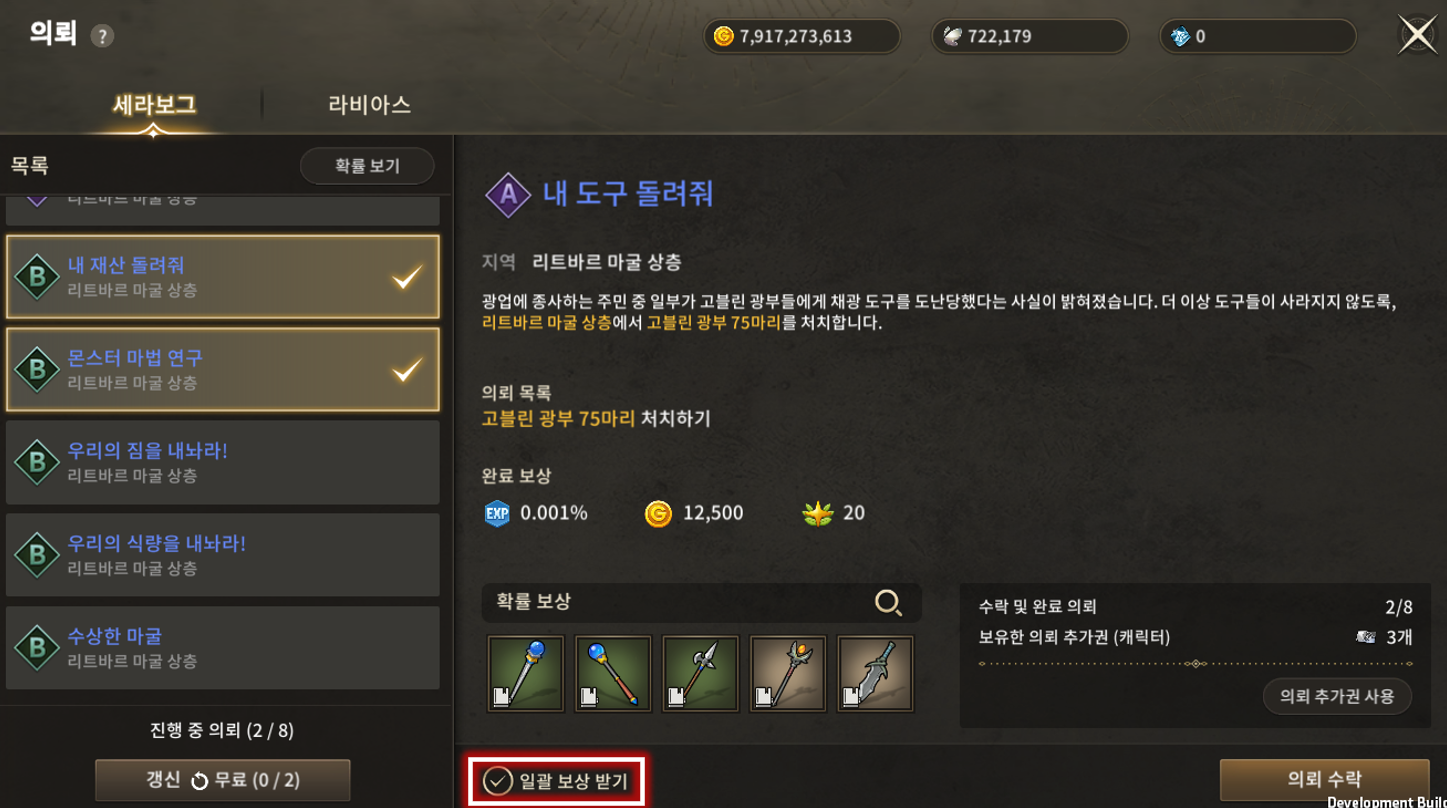Click the blue diamond currency icon
Image resolution: width=1447 pixels, height=808 pixels.
(1180, 37)
